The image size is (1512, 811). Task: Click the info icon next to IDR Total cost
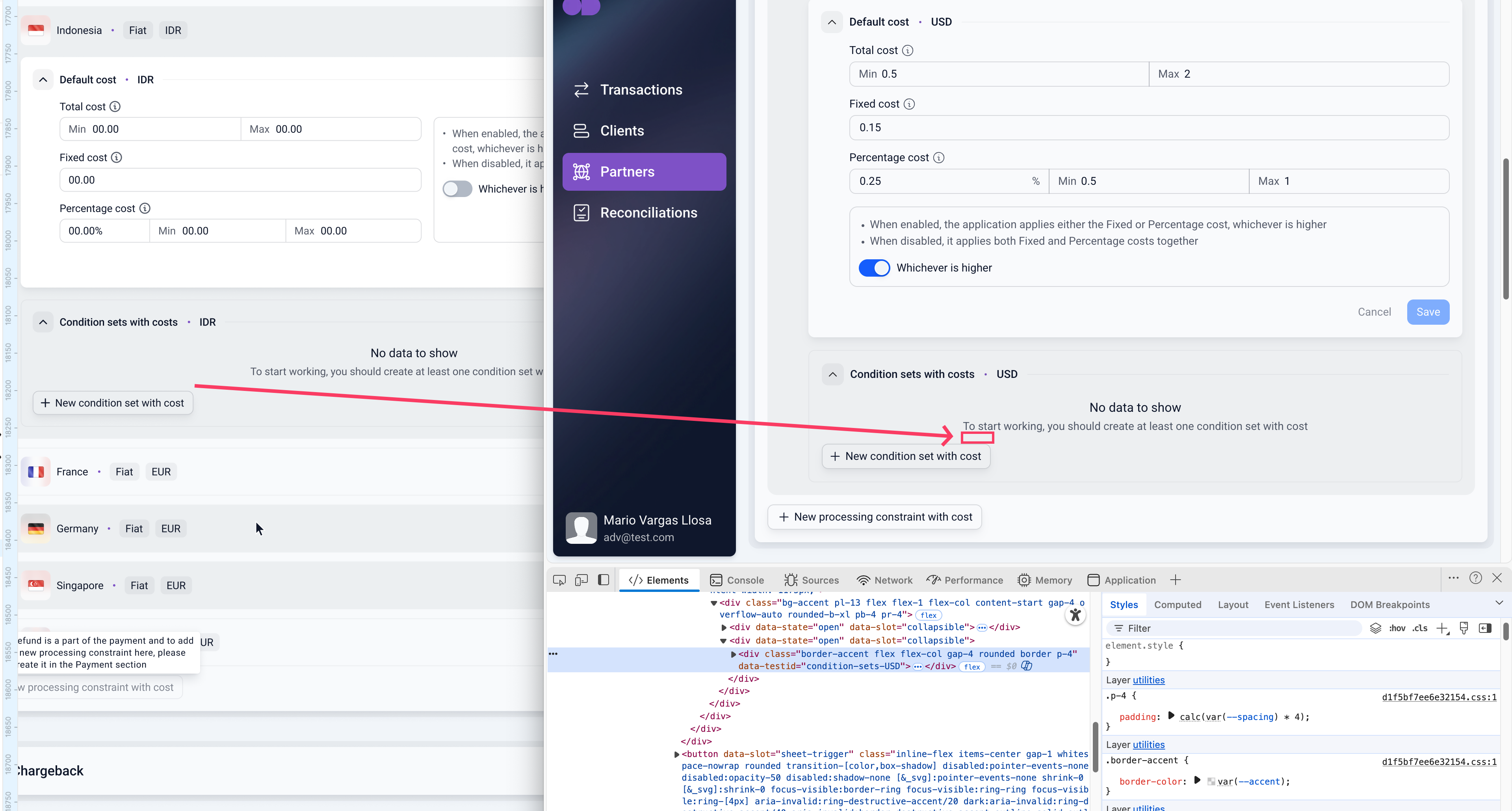coord(115,106)
